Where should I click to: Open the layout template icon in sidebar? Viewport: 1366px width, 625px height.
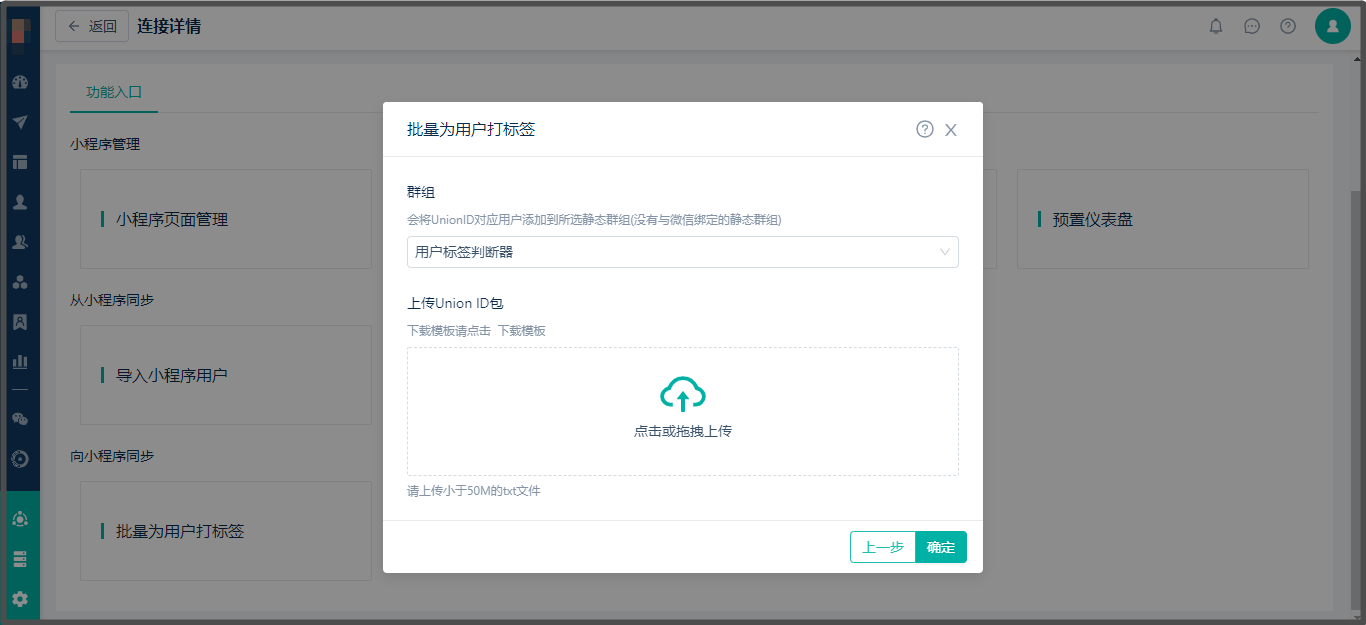point(20,162)
